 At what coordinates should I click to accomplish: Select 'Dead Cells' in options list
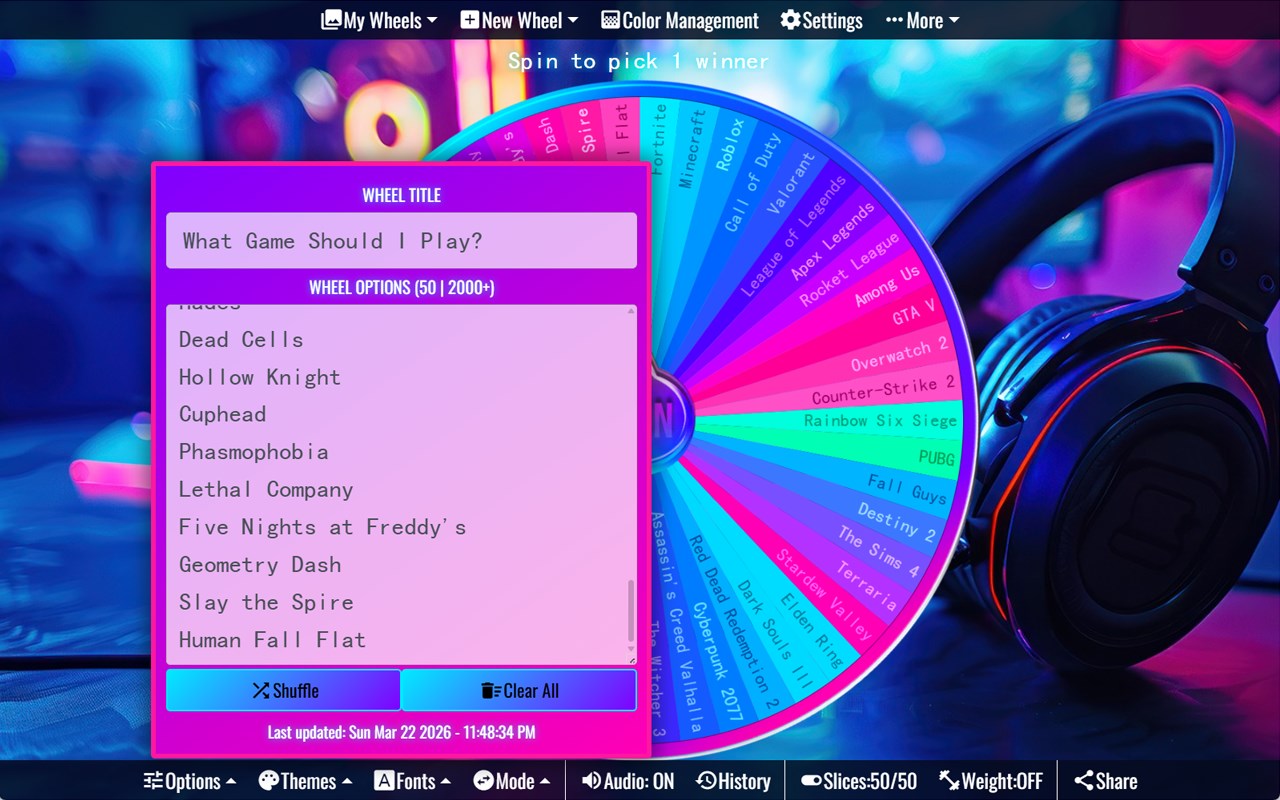(x=241, y=340)
